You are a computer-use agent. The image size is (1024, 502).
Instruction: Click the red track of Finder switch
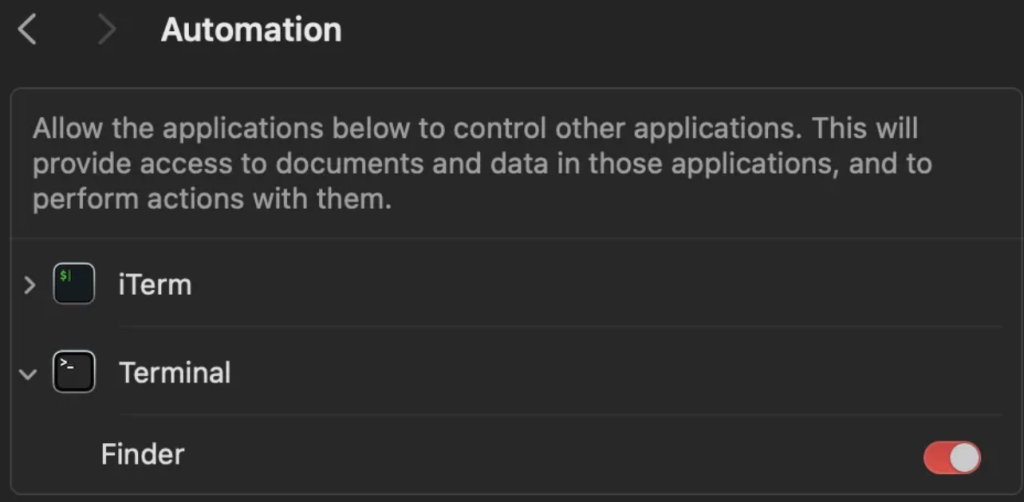(936, 458)
